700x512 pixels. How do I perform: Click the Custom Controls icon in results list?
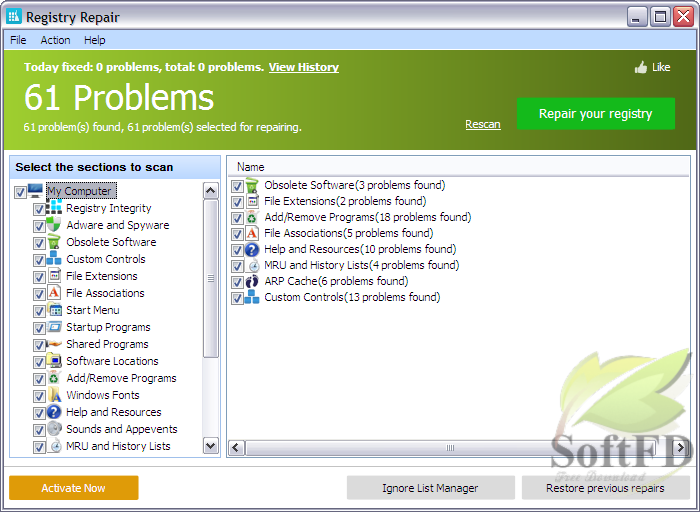[x=252, y=297]
